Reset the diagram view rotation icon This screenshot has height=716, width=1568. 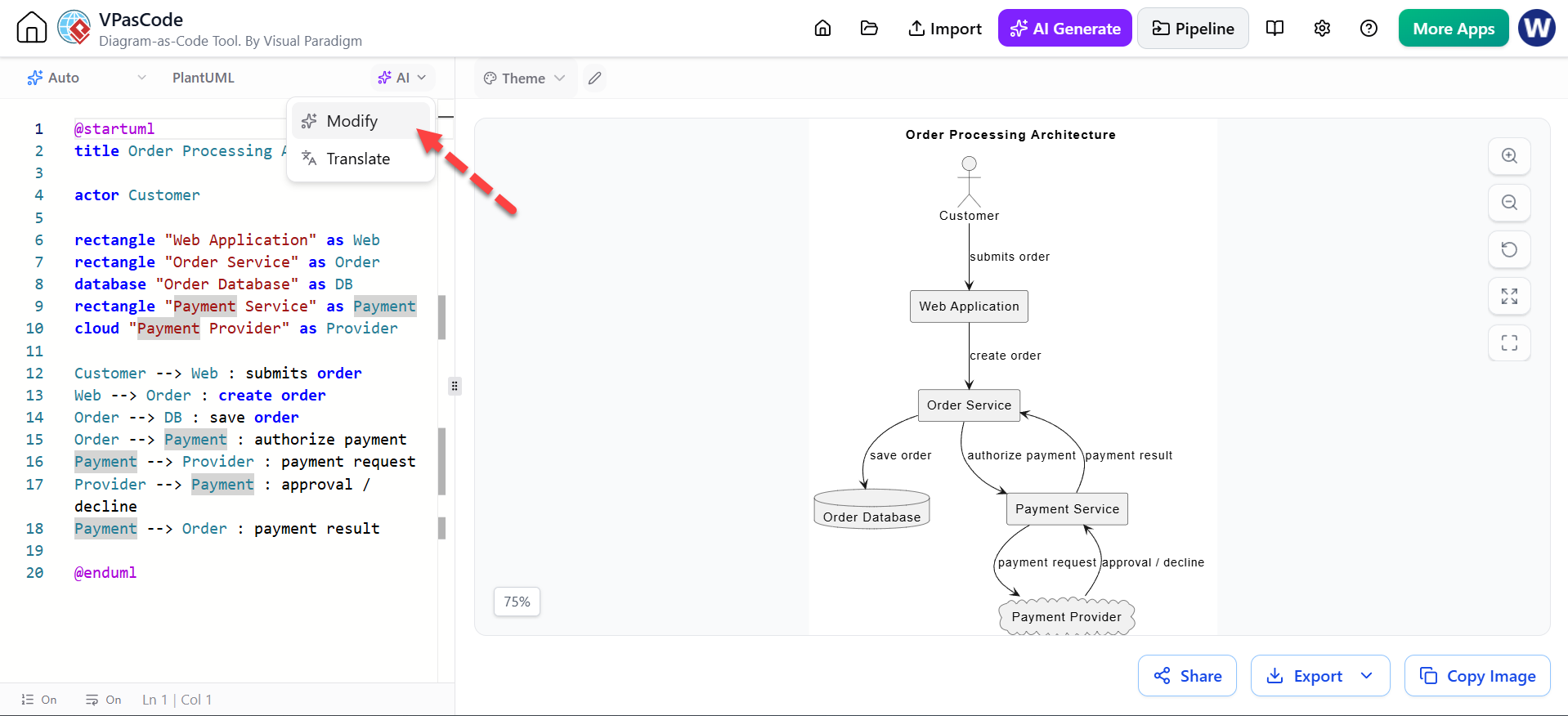pos(1509,249)
